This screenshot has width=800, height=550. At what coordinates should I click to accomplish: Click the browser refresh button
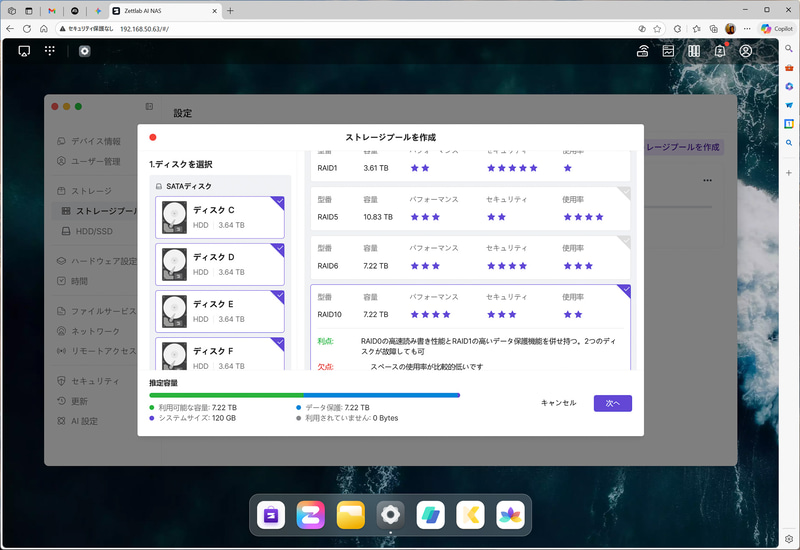[27, 29]
